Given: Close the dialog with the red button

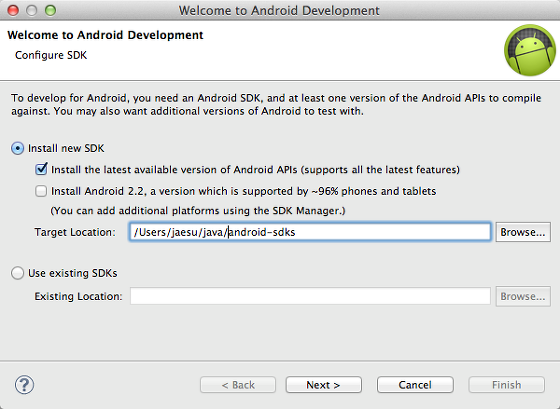Looking at the screenshot, I should click(x=13, y=10).
